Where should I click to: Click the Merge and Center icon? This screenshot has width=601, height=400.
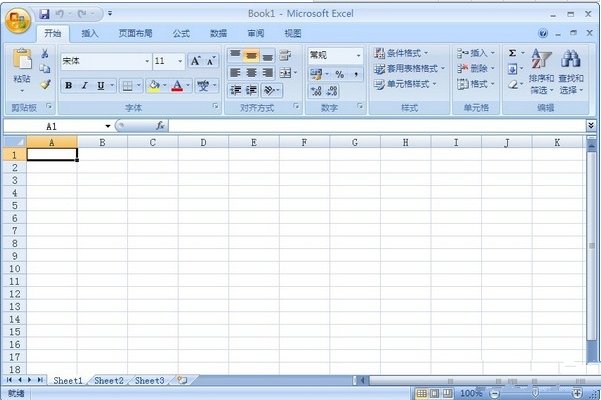coord(286,72)
